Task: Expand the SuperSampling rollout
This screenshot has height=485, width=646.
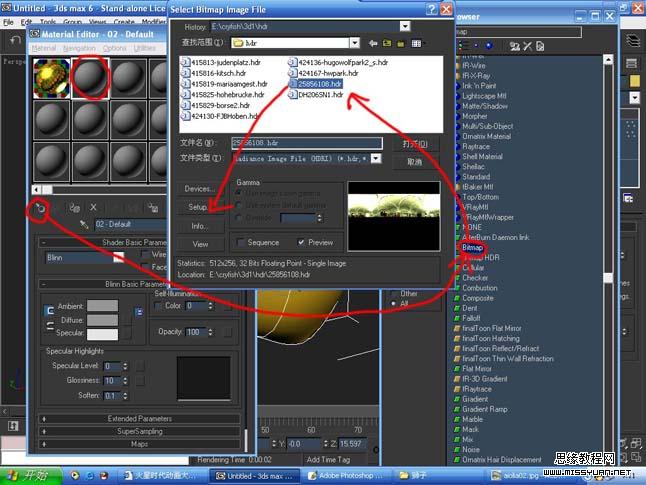Action: coord(139,431)
